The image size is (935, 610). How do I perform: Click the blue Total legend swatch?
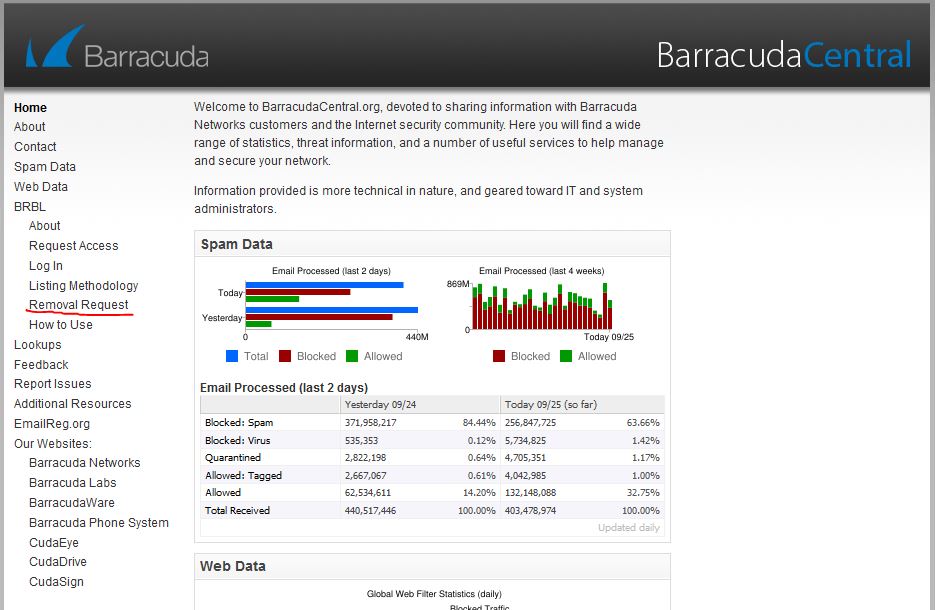click(x=232, y=356)
